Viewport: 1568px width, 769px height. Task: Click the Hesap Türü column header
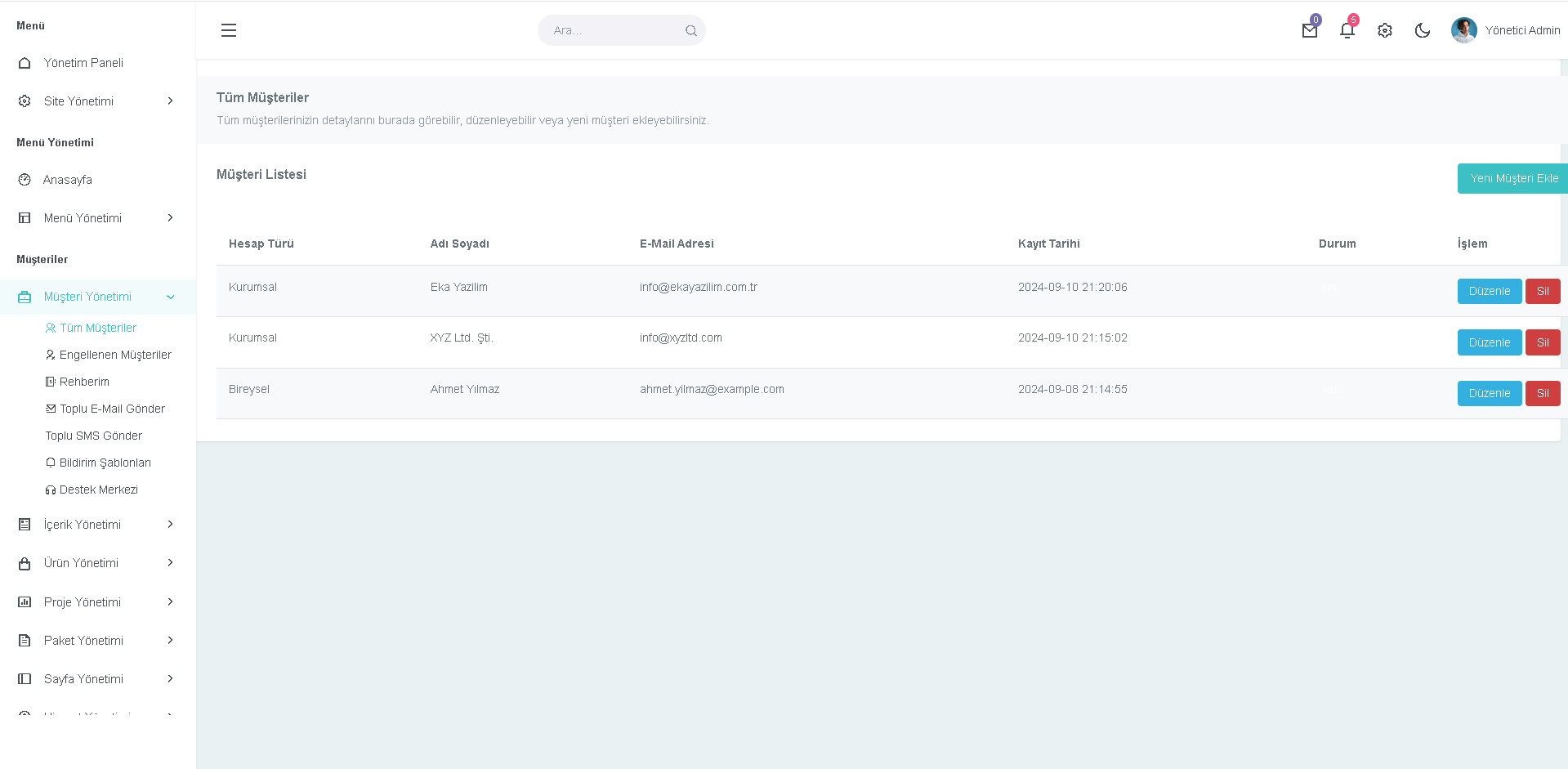point(261,244)
